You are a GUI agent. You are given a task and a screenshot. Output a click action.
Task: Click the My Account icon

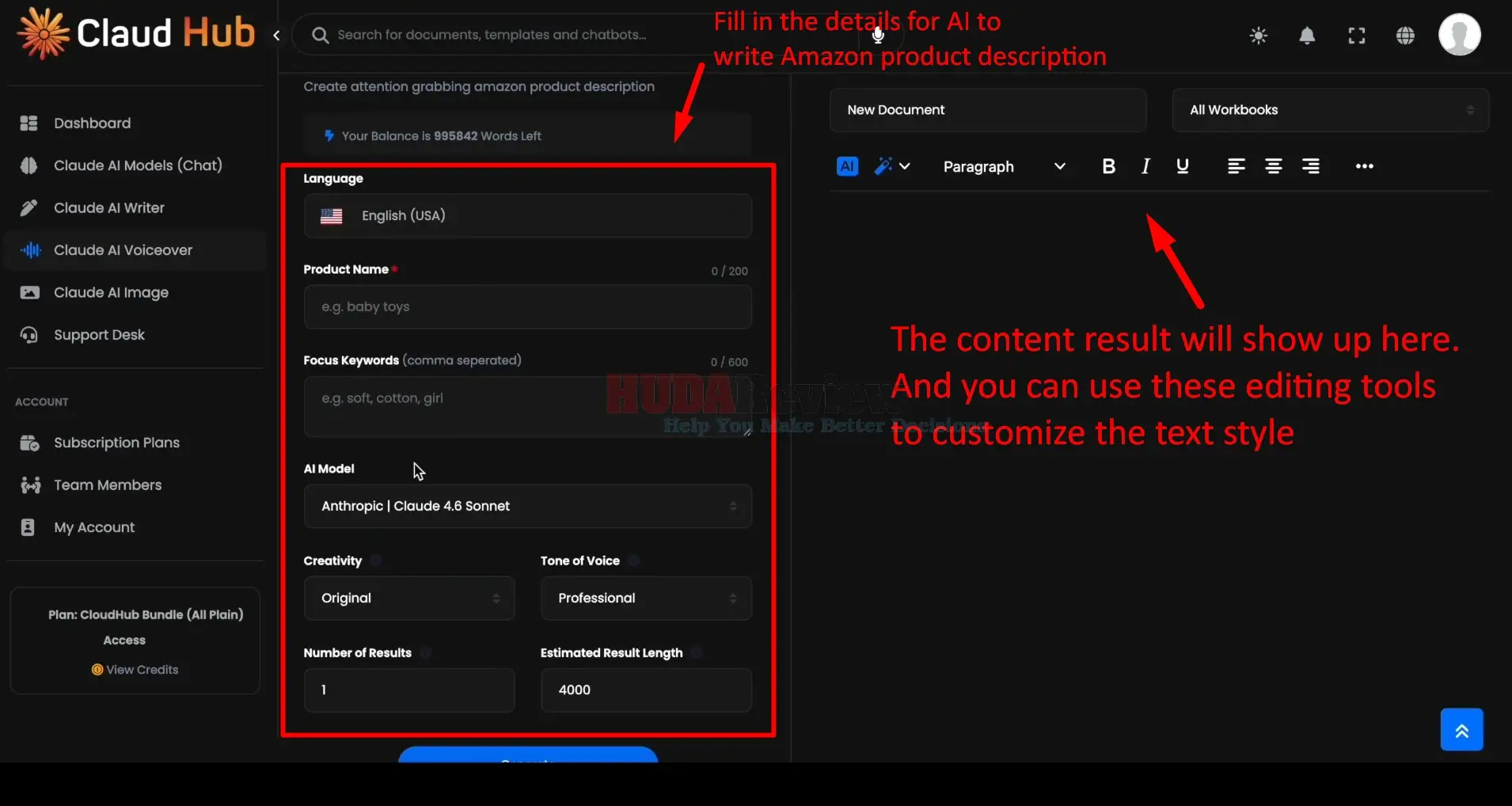click(x=28, y=527)
